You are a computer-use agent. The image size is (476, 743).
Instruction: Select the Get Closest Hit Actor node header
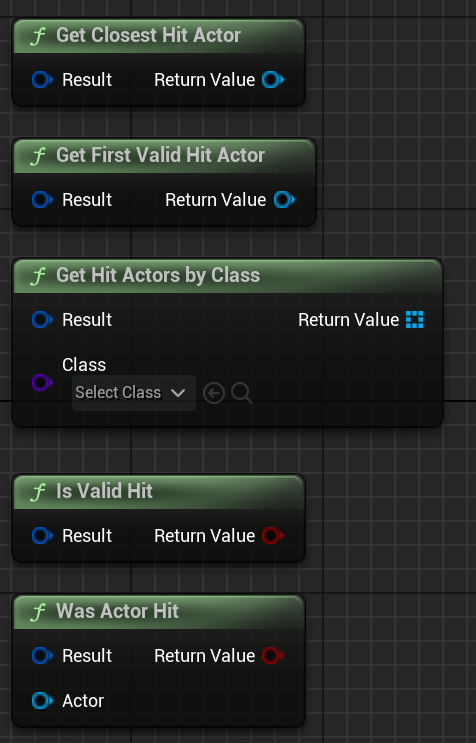158,36
